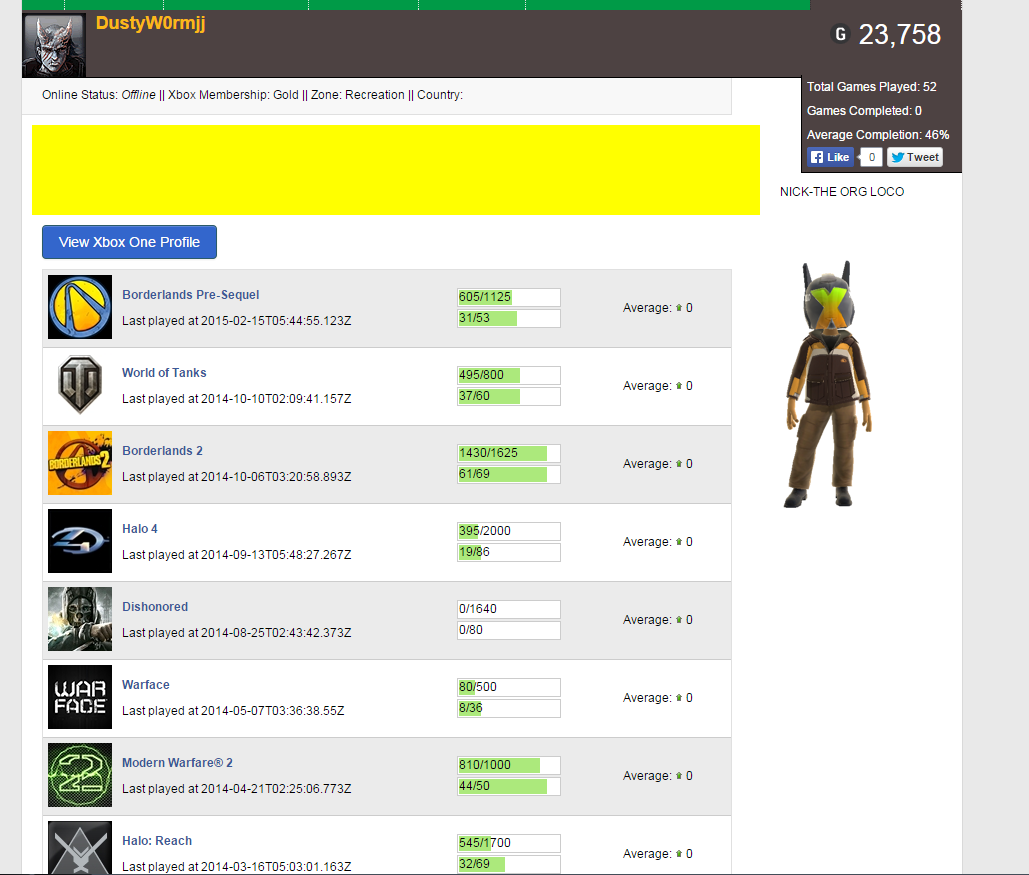The width and height of the screenshot is (1029, 875).
Task: Open the Modern Warfare® 2 link
Action: [x=177, y=763]
